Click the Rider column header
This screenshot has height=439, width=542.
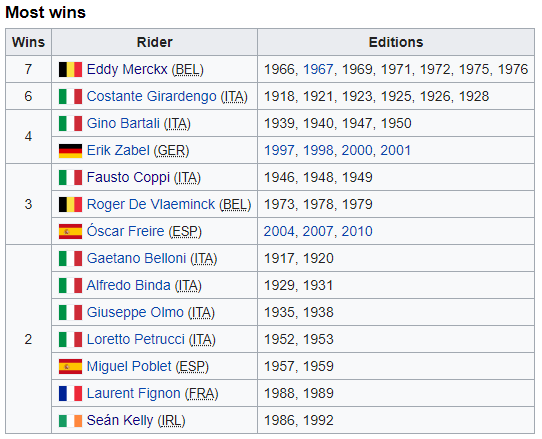155,42
